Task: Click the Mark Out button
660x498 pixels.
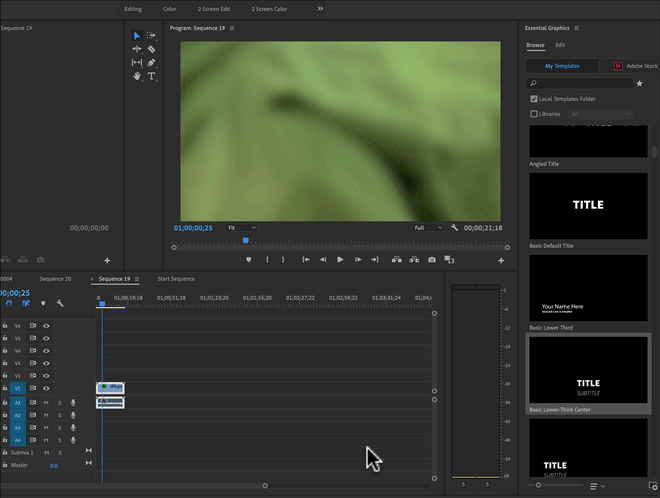Action: tap(283, 260)
